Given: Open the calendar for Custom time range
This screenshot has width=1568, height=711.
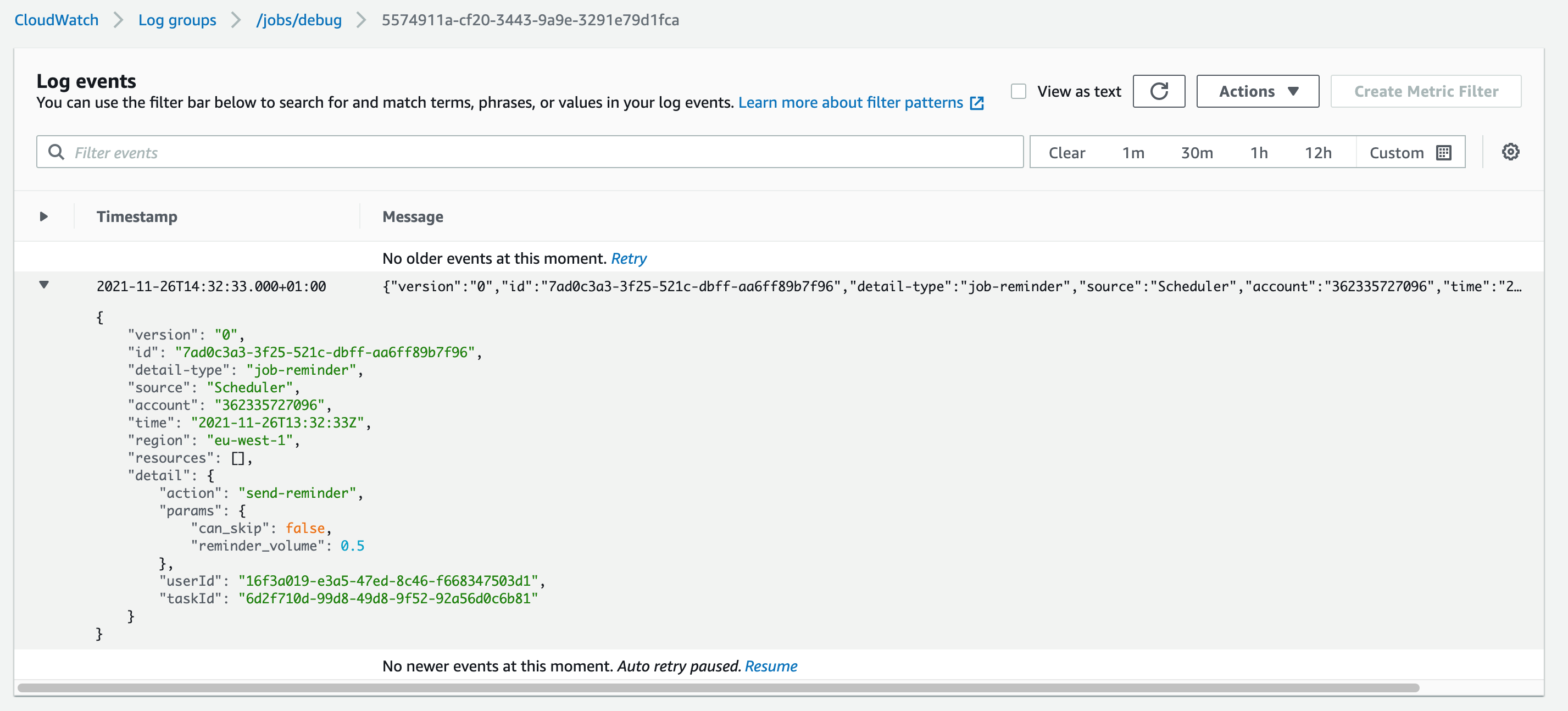Looking at the screenshot, I should click(1443, 152).
